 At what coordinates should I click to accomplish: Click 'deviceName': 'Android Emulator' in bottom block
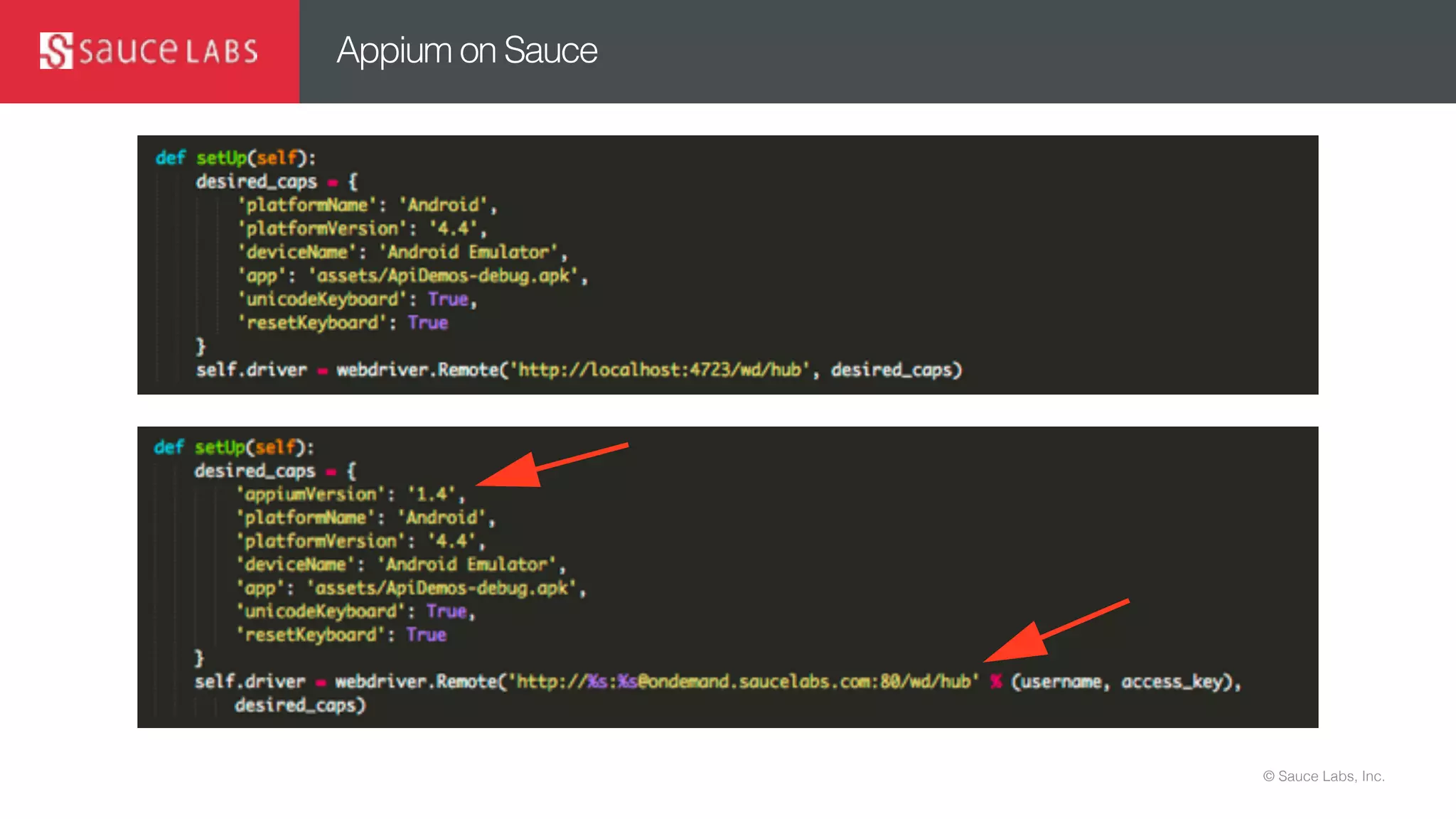401,564
